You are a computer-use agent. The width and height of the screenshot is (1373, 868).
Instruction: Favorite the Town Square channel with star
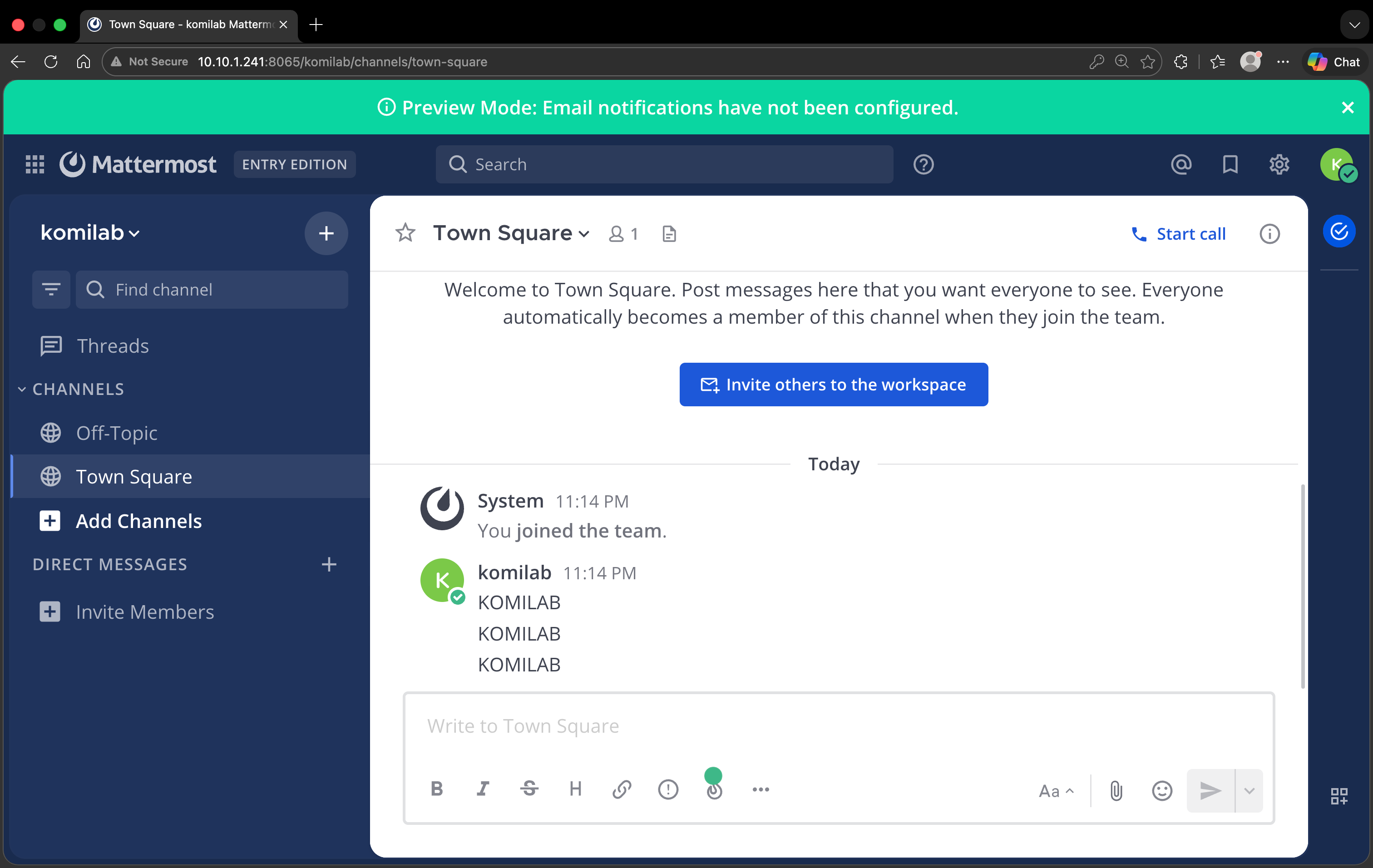point(405,233)
